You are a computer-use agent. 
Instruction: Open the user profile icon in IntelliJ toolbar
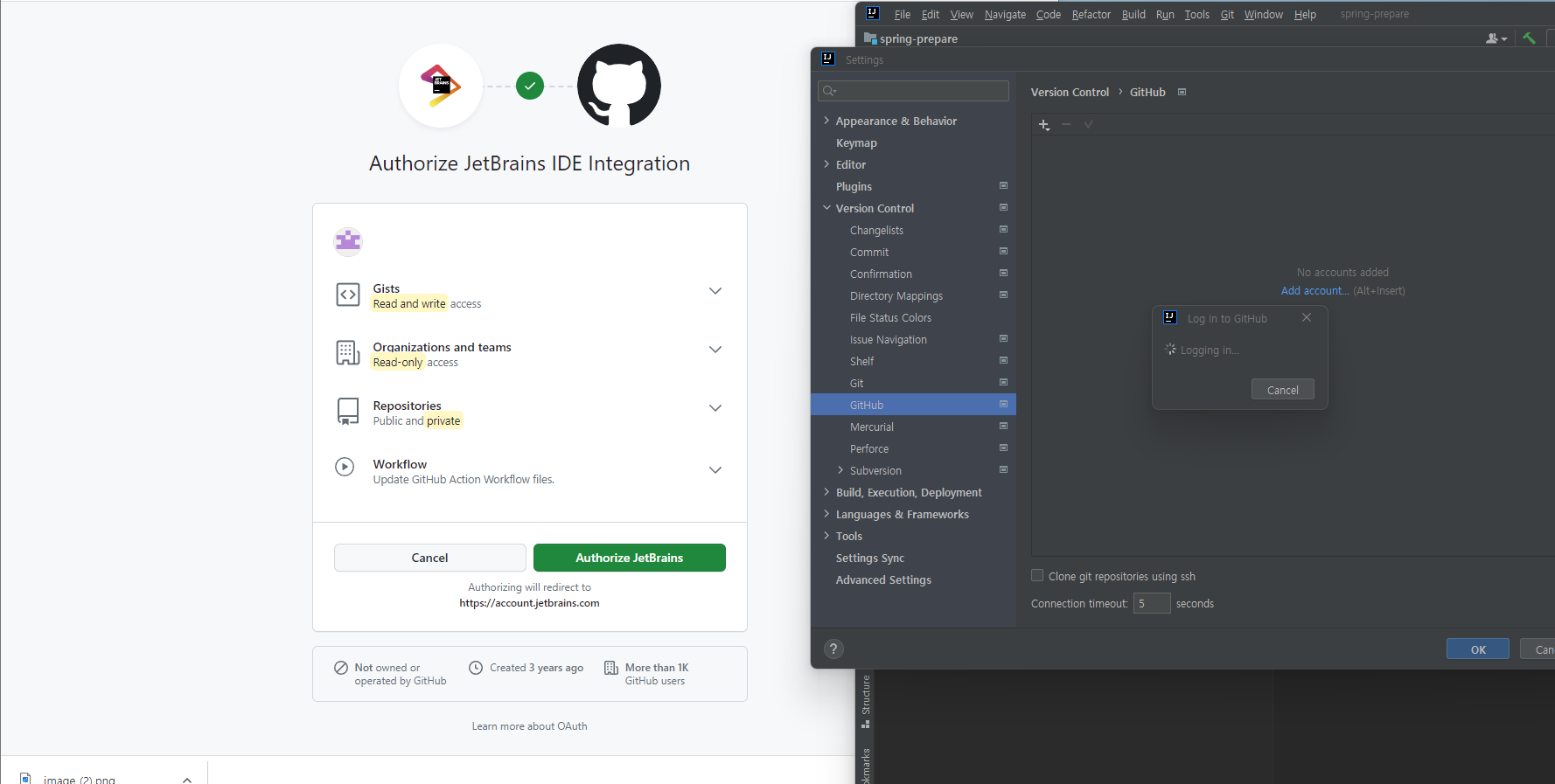pyautogui.click(x=1496, y=38)
